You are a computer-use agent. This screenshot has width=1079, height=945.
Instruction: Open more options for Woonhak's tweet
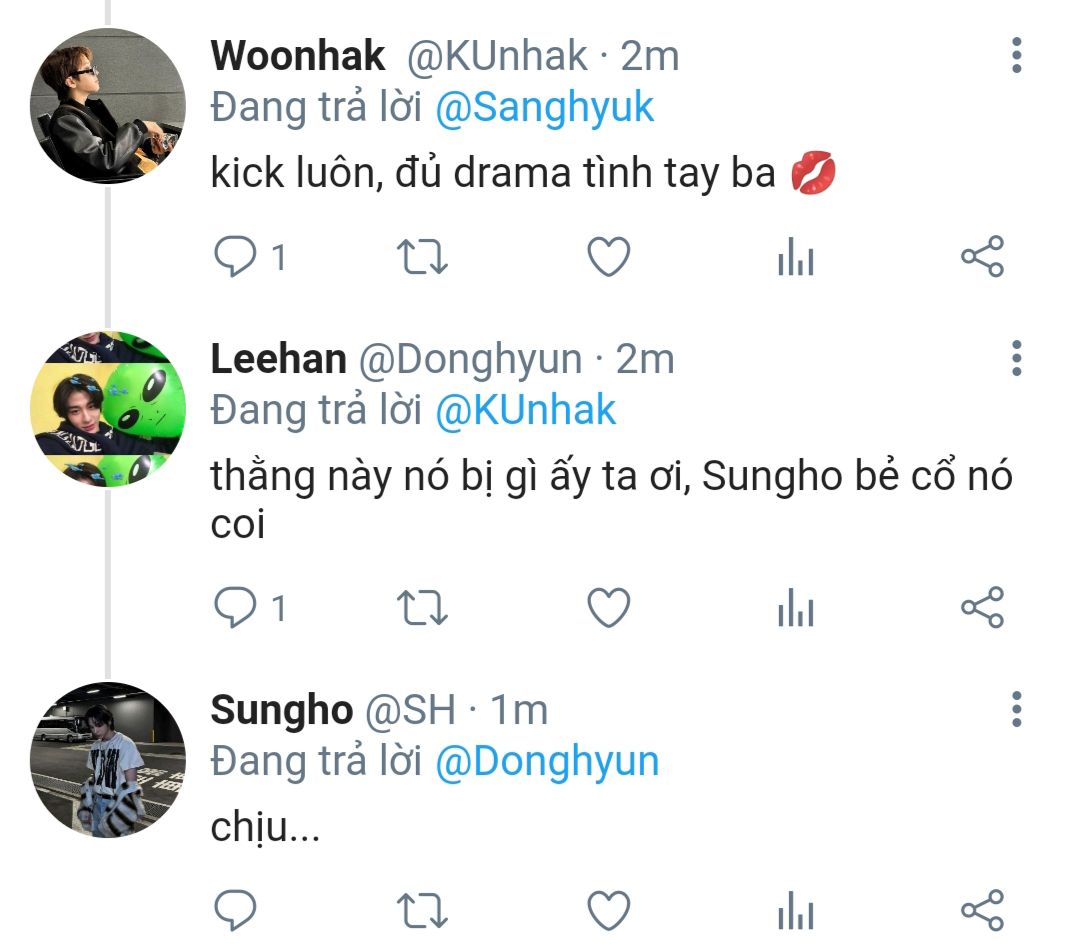coord(1016,56)
